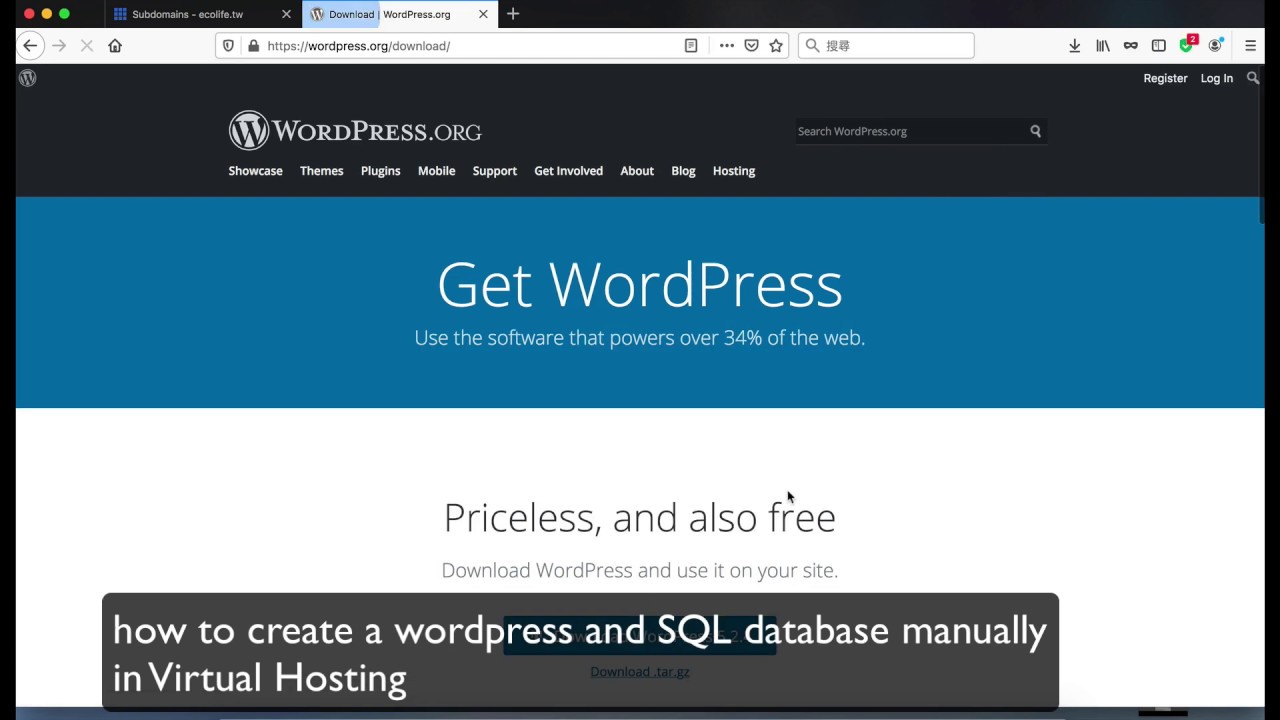Open the Showcase menu item
The height and width of the screenshot is (720, 1280).
255,171
